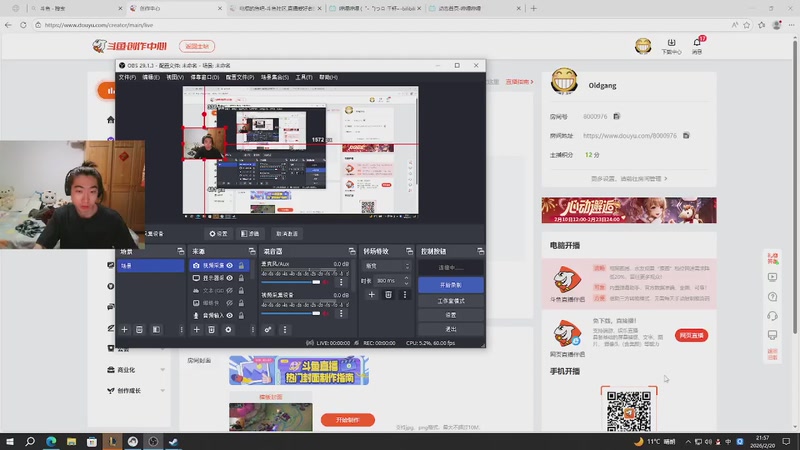The image size is (800, 450).
Task: Open source properties gear in Sources dock
Action: point(228,330)
